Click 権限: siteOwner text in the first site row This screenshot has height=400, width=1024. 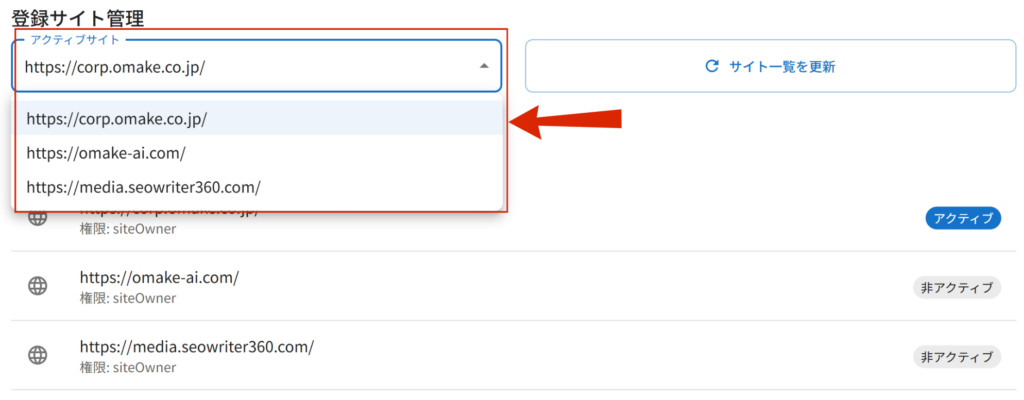pyautogui.click(x=128, y=229)
